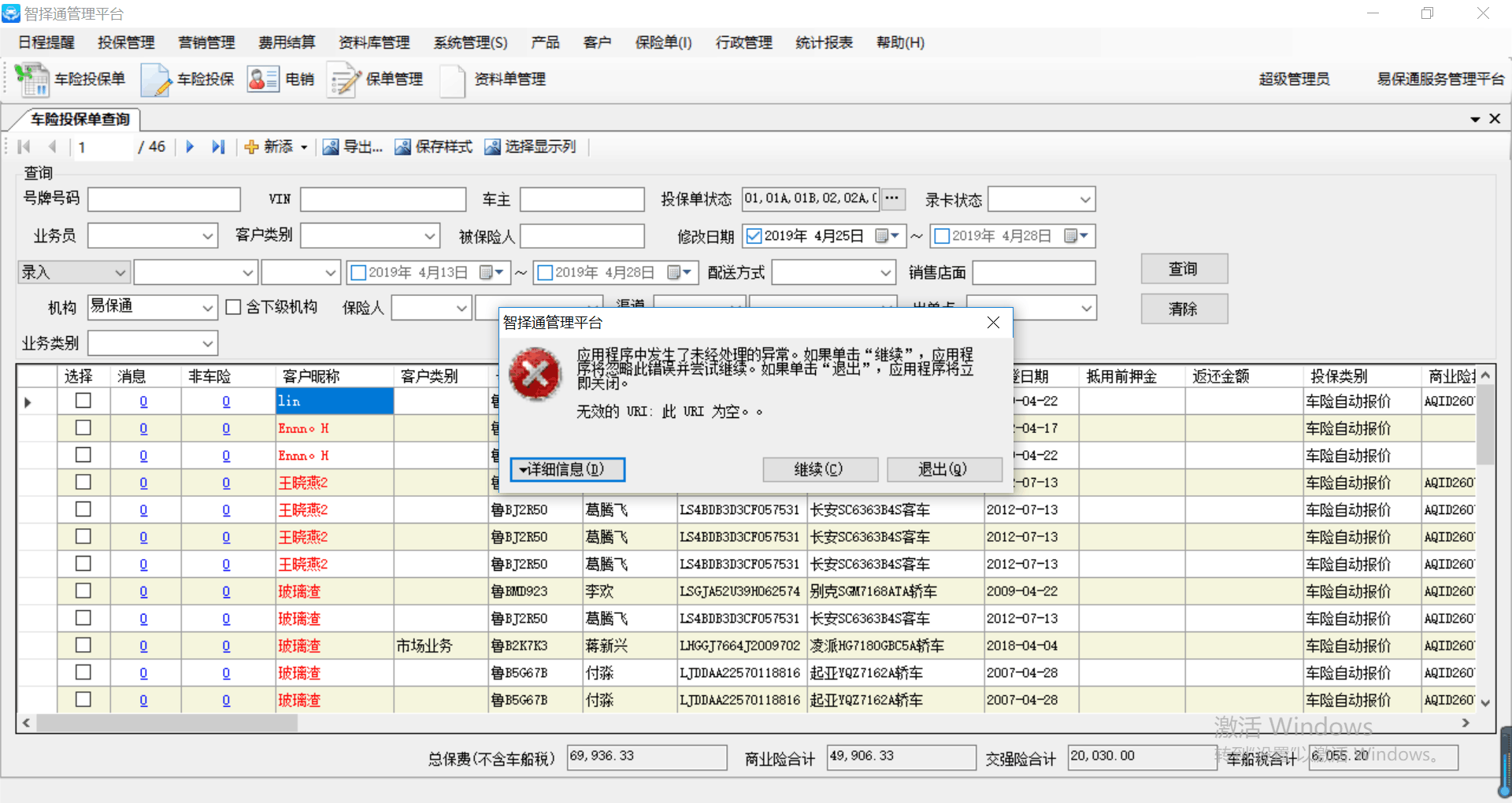Image resolution: width=1512 pixels, height=803 pixels.
Task: Expand the 录卡状态 dropdown
Action: click(x=1085, y=200)
